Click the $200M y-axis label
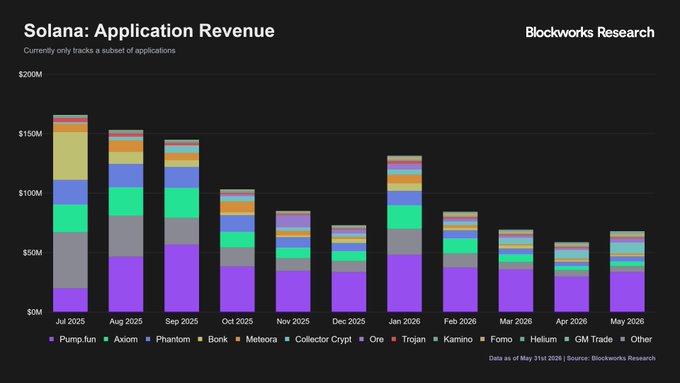Screen dimensions: 680x383 (30, 75)
